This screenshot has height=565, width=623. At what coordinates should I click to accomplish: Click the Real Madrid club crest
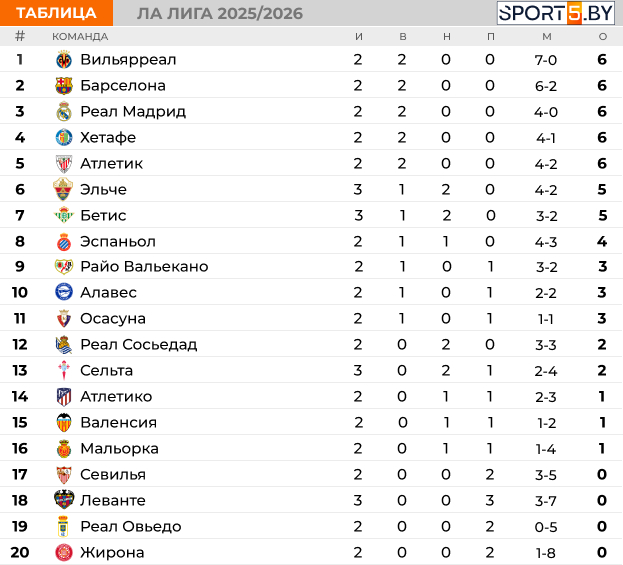pos(64,112)
